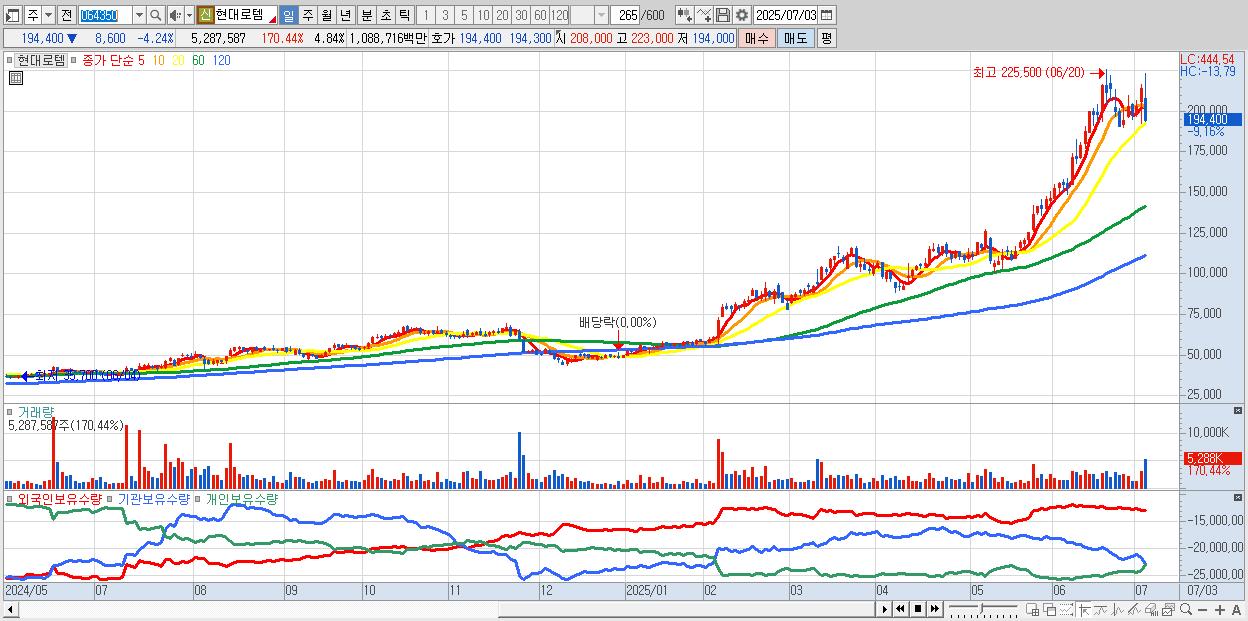Click the zigzag wave icon in bottom bar
This screenshot has width=1248, height=621.
pyautogui.click(x=1118, y=610)
